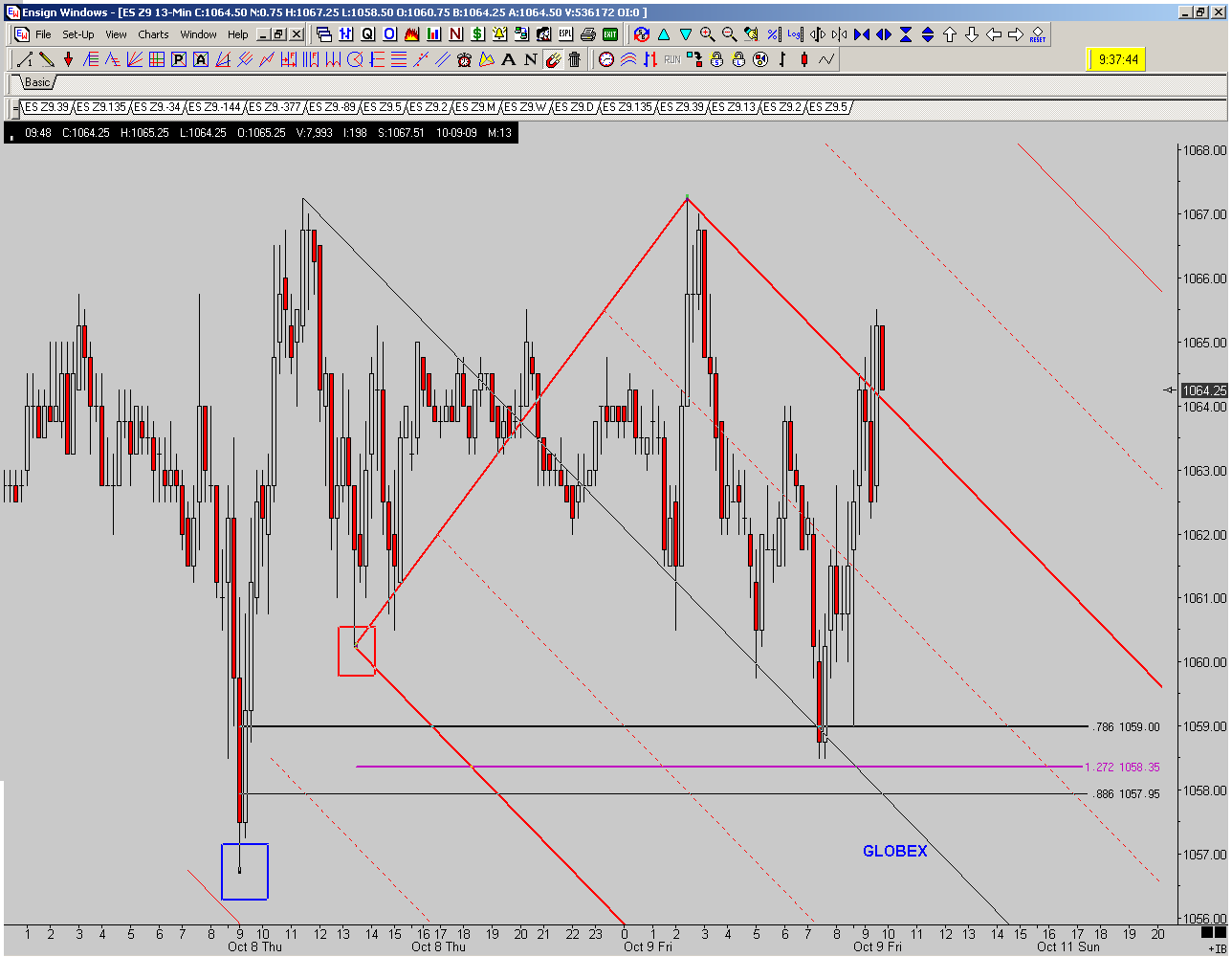1232x957 pixels.
Task: Click the trash can delete tool
Action: 574,59
